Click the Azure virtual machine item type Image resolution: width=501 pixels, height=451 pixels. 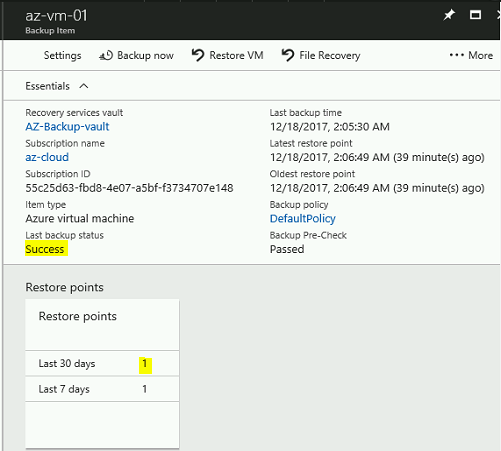80,219
